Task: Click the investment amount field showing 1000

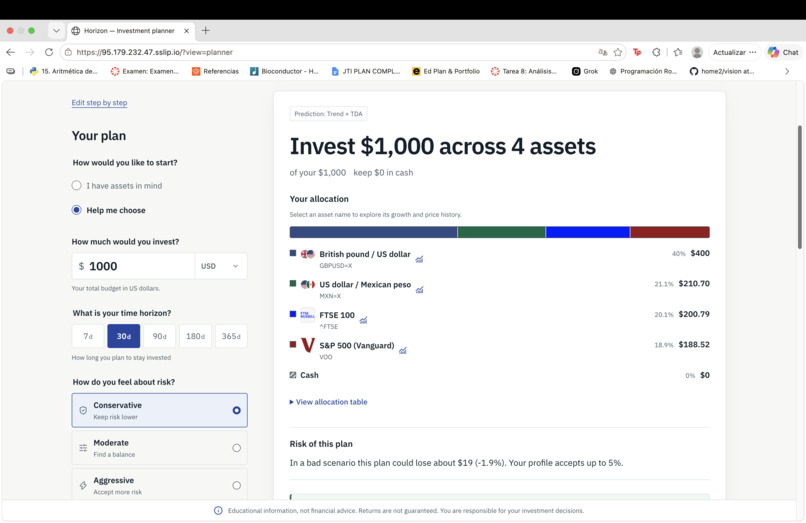Action: point(133,266)
